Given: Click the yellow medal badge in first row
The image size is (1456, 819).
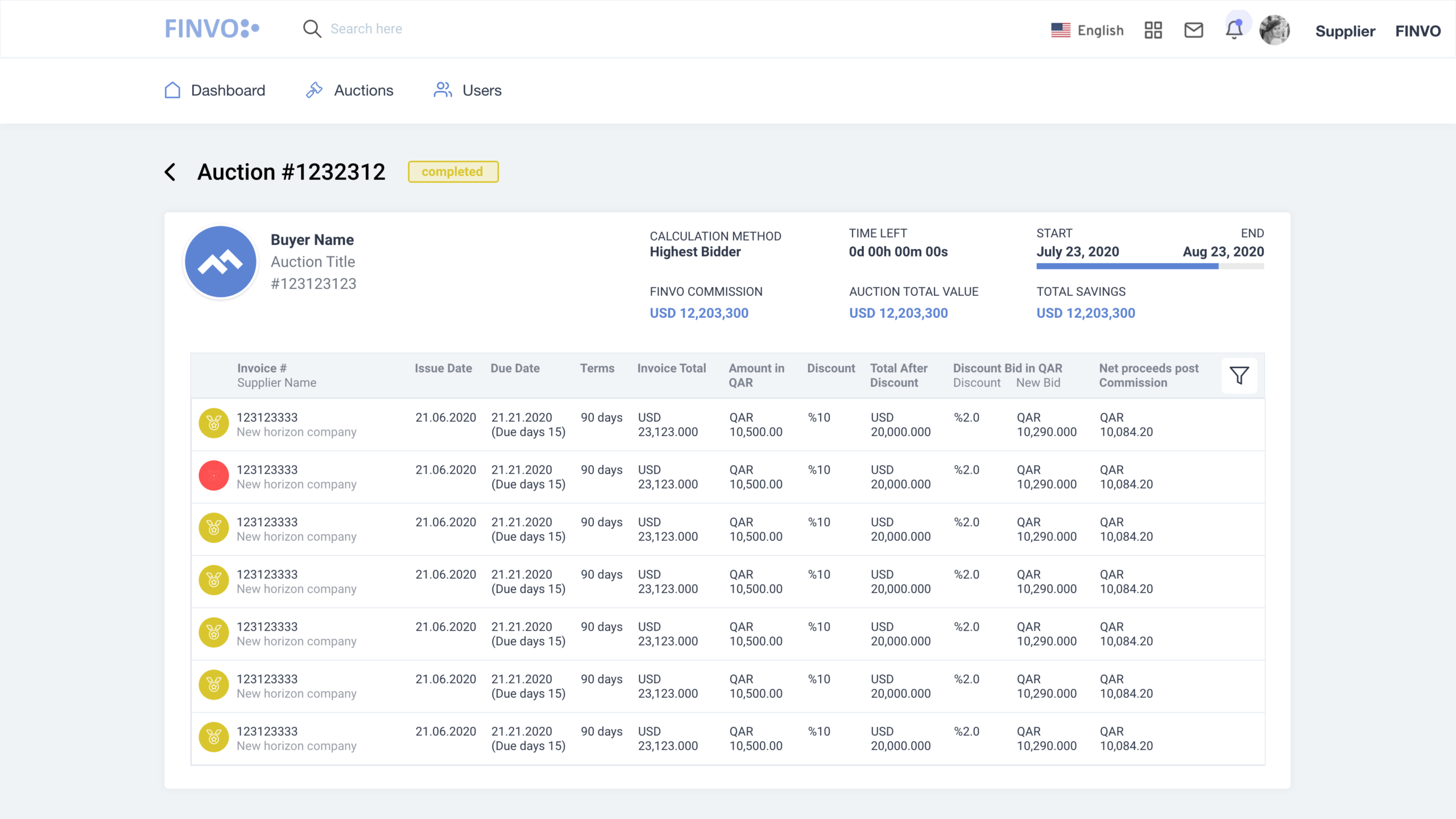Looking at the screenshot, I should (x=213, y=423).
